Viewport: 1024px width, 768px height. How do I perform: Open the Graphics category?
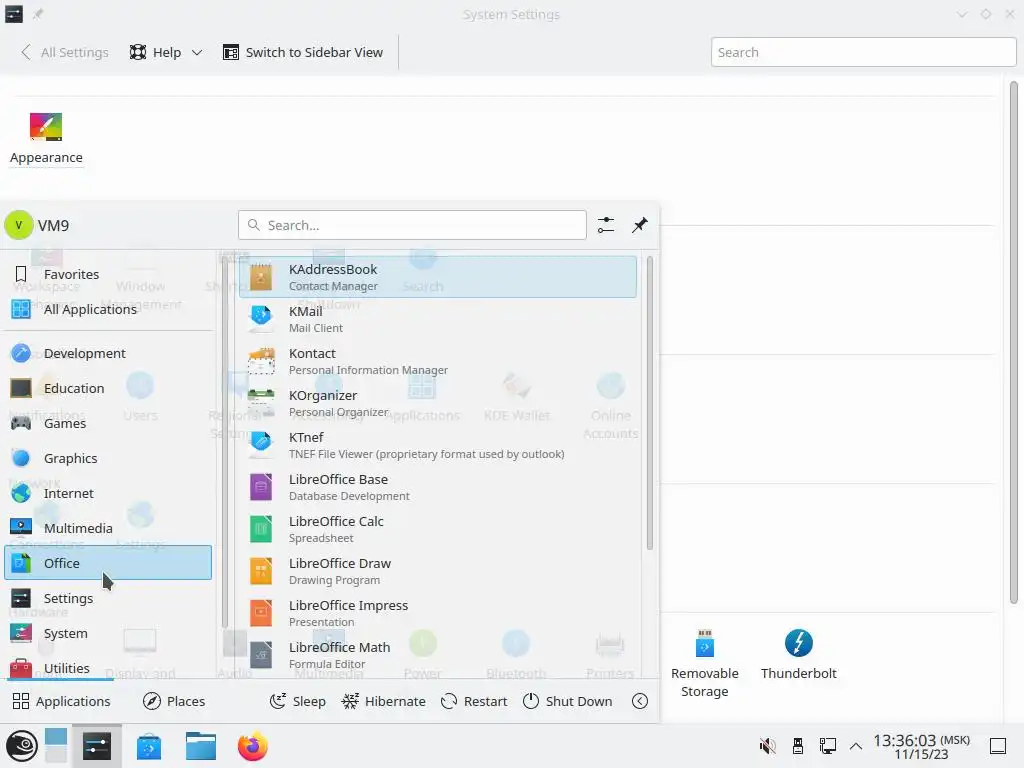click(108, 458)
